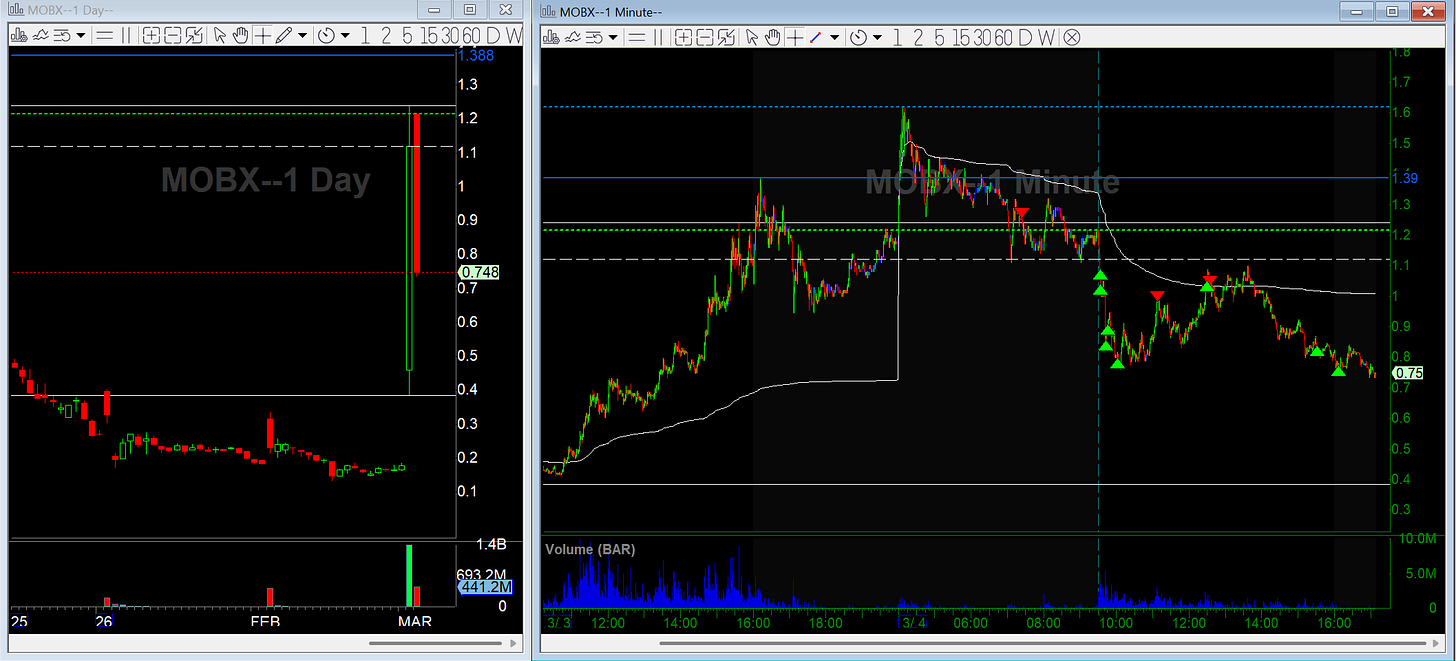Open the clock time-range icon in Minute window
Screen dimensions: 1456x661
858,37
